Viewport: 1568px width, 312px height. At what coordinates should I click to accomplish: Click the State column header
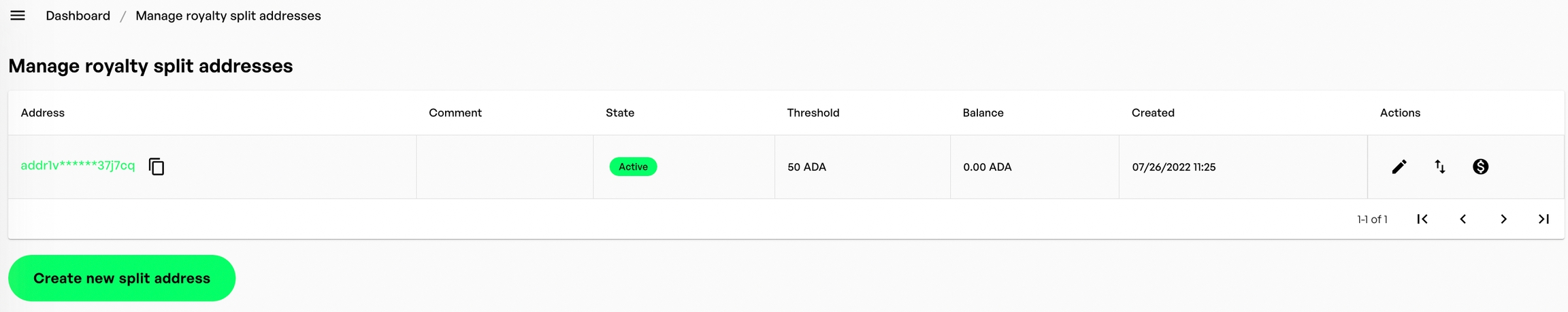coord(619,113)
